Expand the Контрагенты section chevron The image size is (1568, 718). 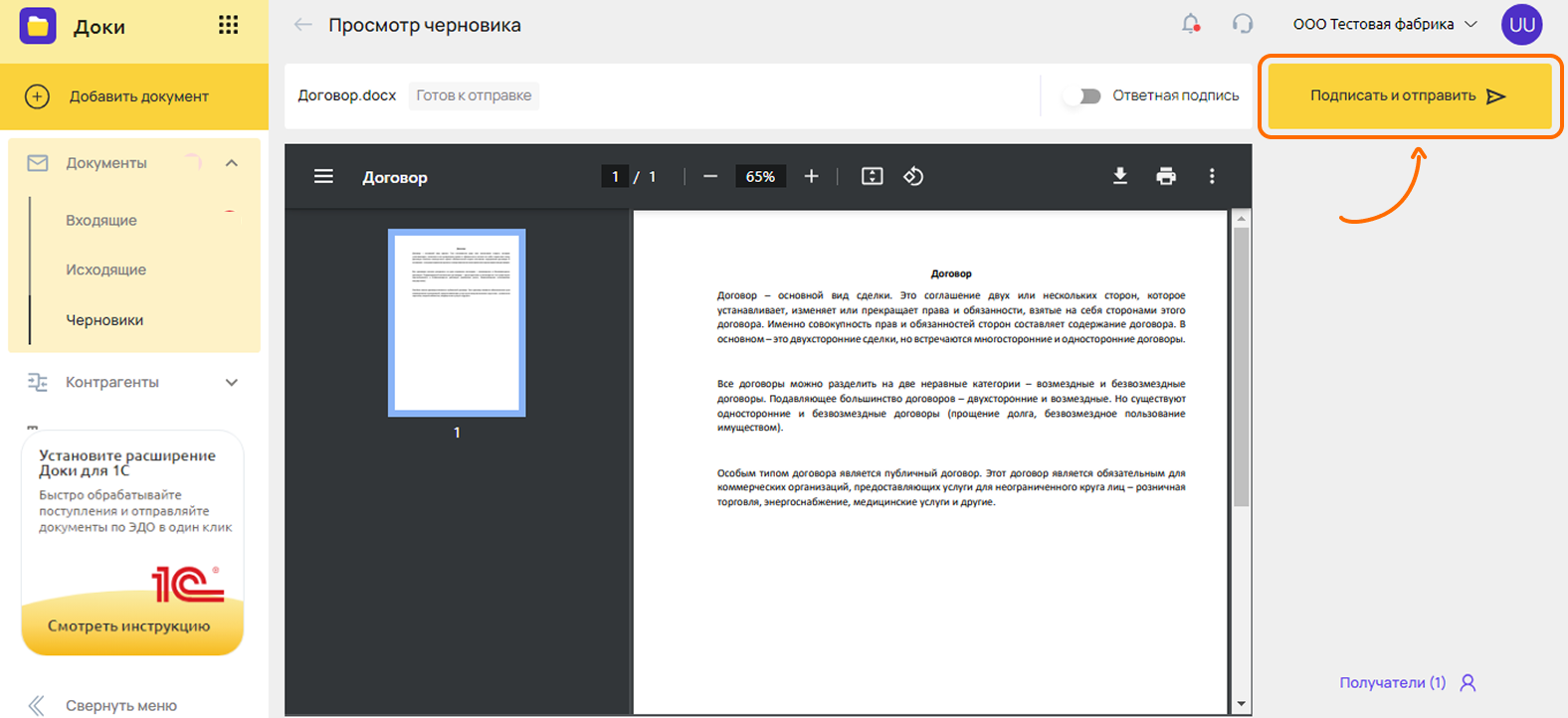point(232,382)
